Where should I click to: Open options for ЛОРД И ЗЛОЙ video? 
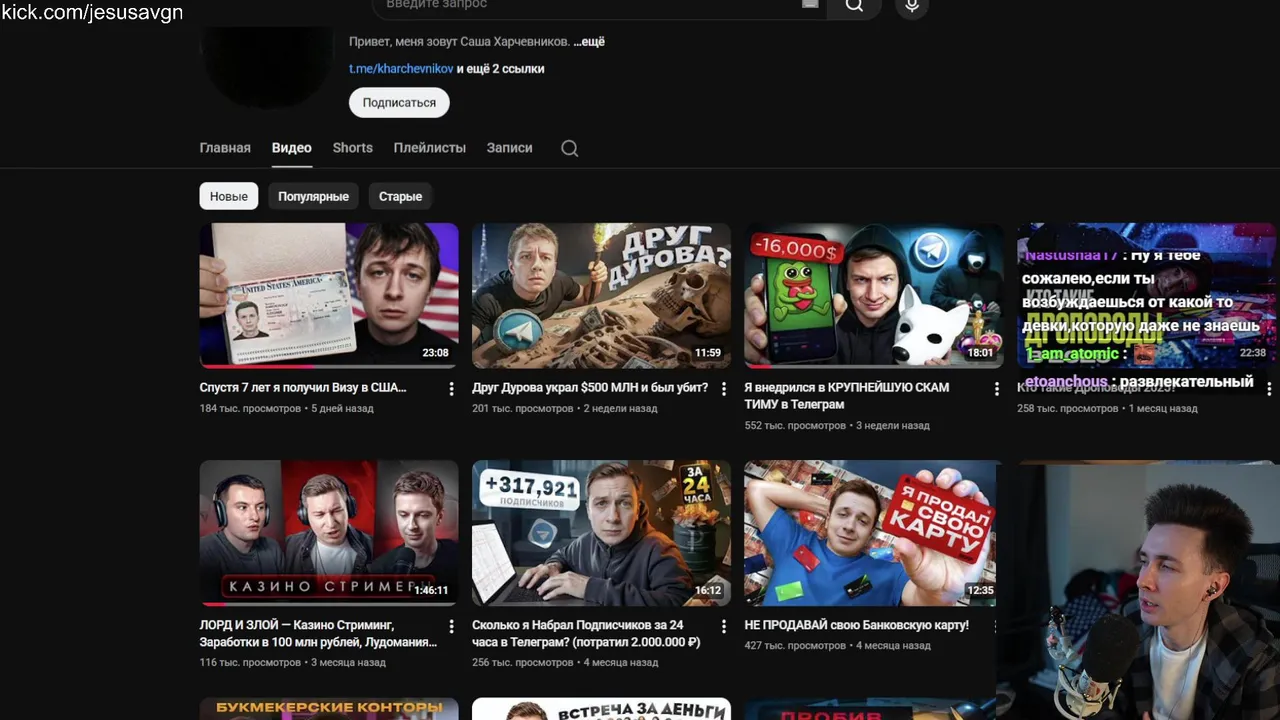451,627
